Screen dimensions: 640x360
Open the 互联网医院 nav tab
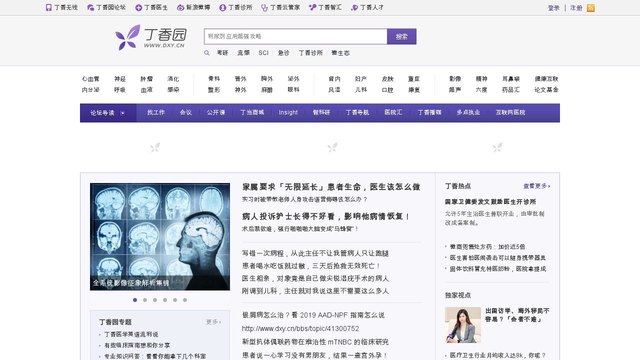(x=510, y=112)
